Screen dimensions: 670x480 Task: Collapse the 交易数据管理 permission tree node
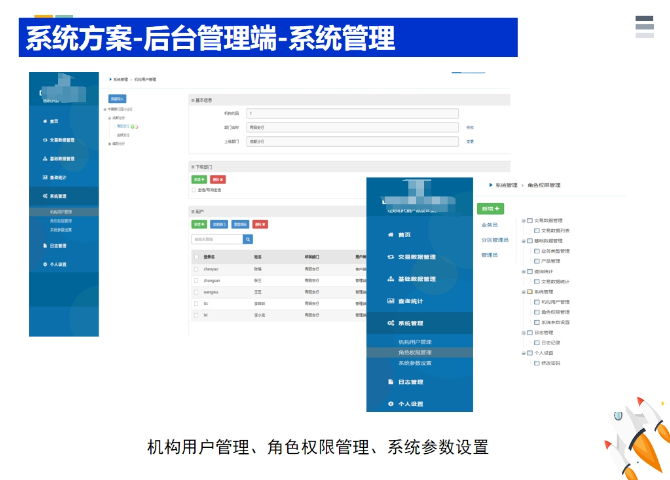523,221
